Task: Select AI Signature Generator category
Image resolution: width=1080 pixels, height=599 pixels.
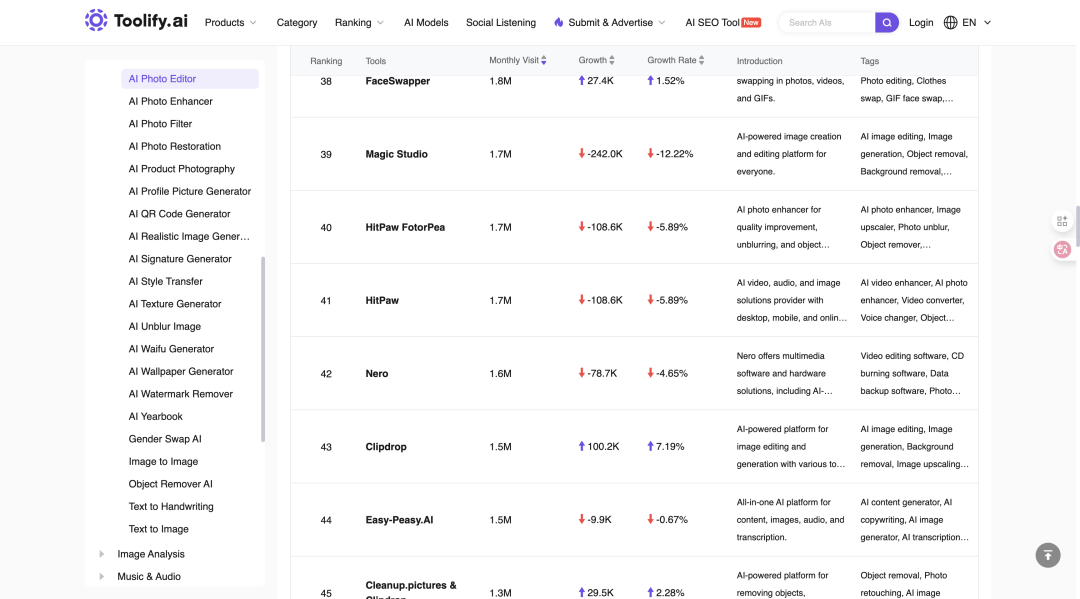Action: point(180,259)
